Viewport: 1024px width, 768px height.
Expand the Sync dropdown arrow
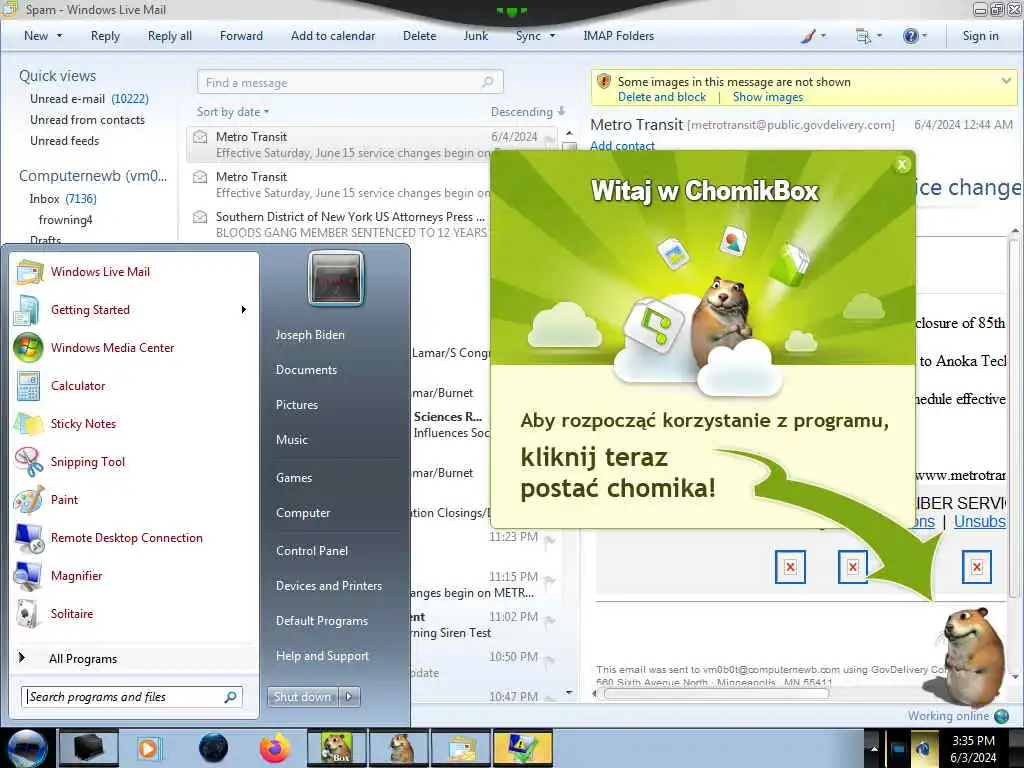[x=552, y=36]
